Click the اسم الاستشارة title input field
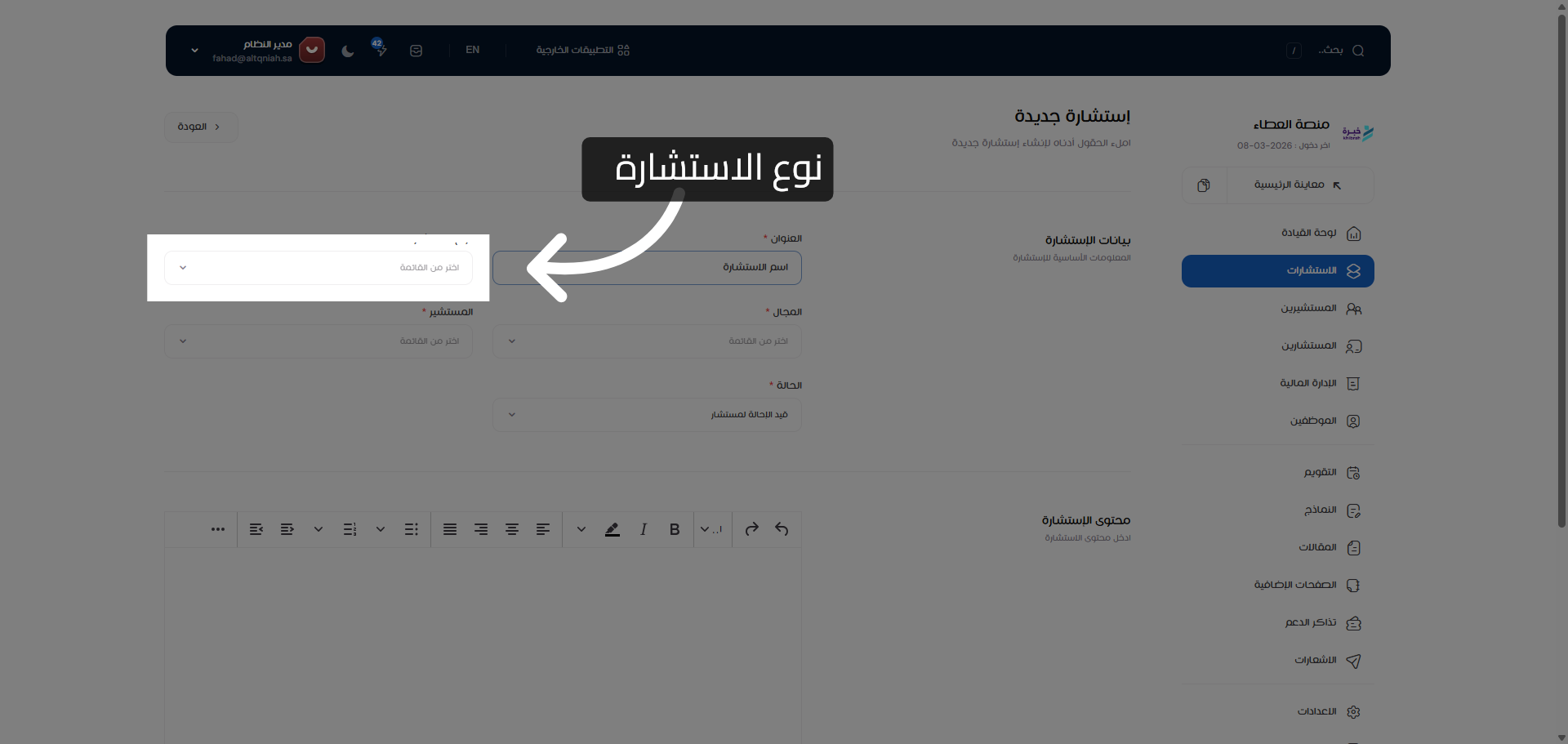 click(648, 268)
